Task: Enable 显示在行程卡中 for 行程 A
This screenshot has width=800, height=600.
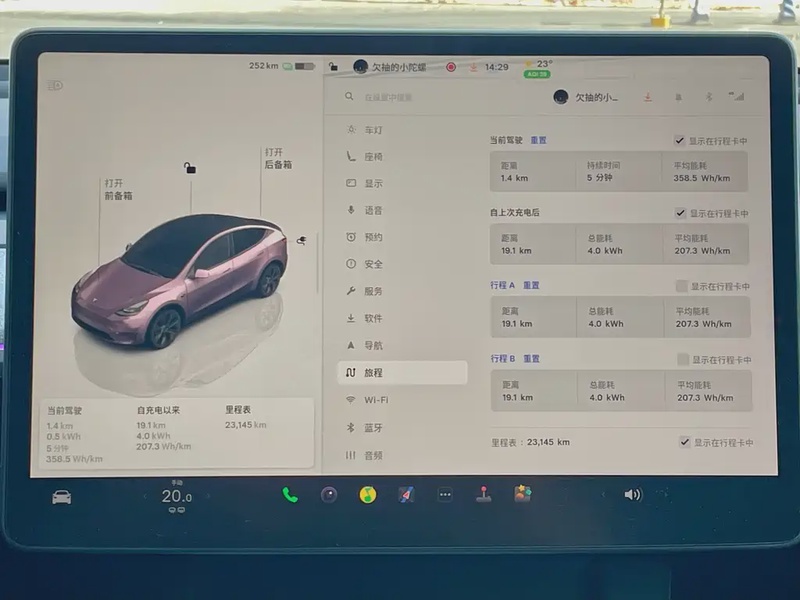Action: [x=682, y=286]
